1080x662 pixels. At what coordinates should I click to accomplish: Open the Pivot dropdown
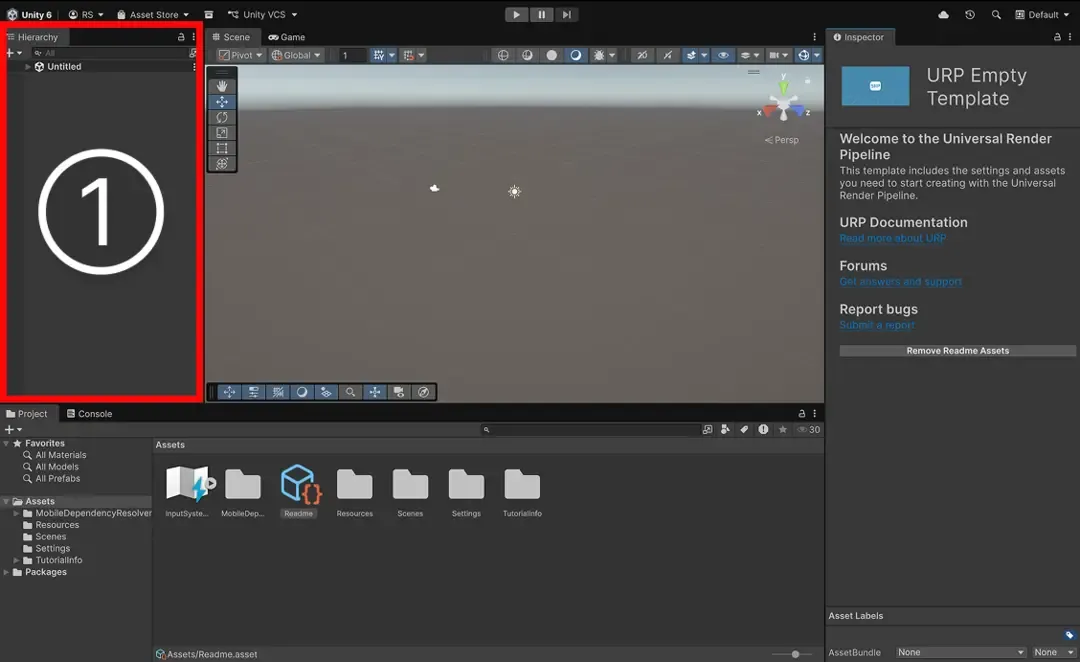point(241,55)
